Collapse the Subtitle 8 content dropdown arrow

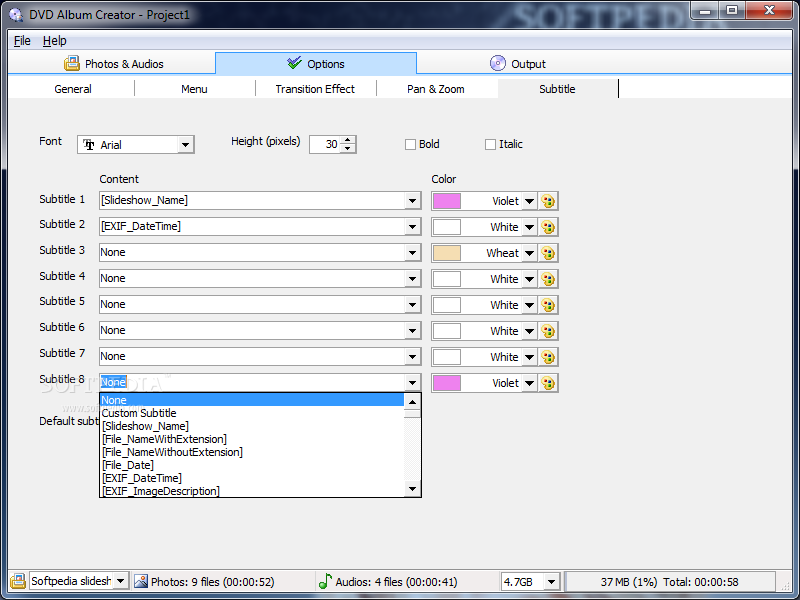[412, 383]
